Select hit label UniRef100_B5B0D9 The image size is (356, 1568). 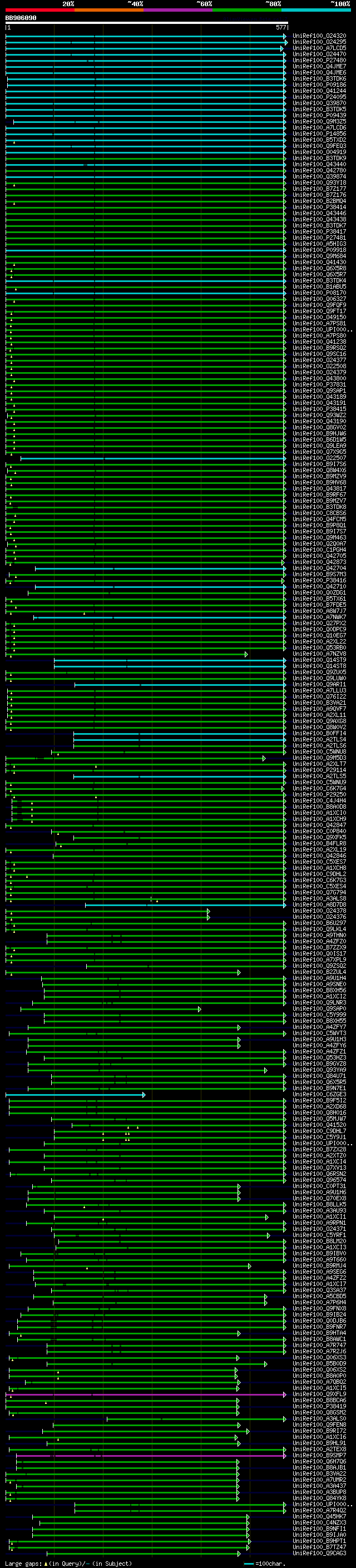pos(319,1363)
